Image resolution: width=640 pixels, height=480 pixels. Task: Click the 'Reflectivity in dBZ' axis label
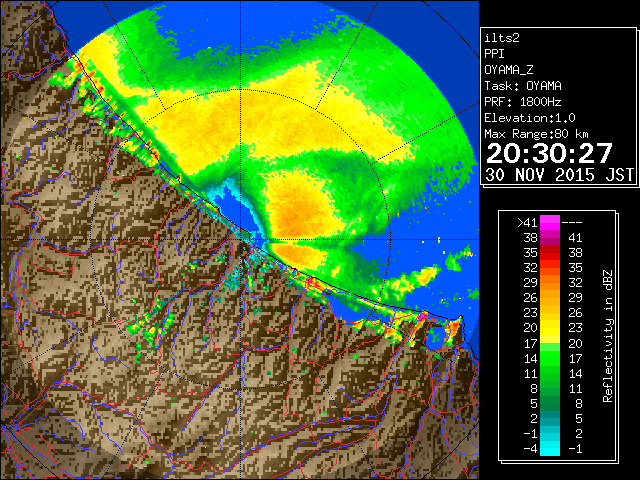coord(608,336)
